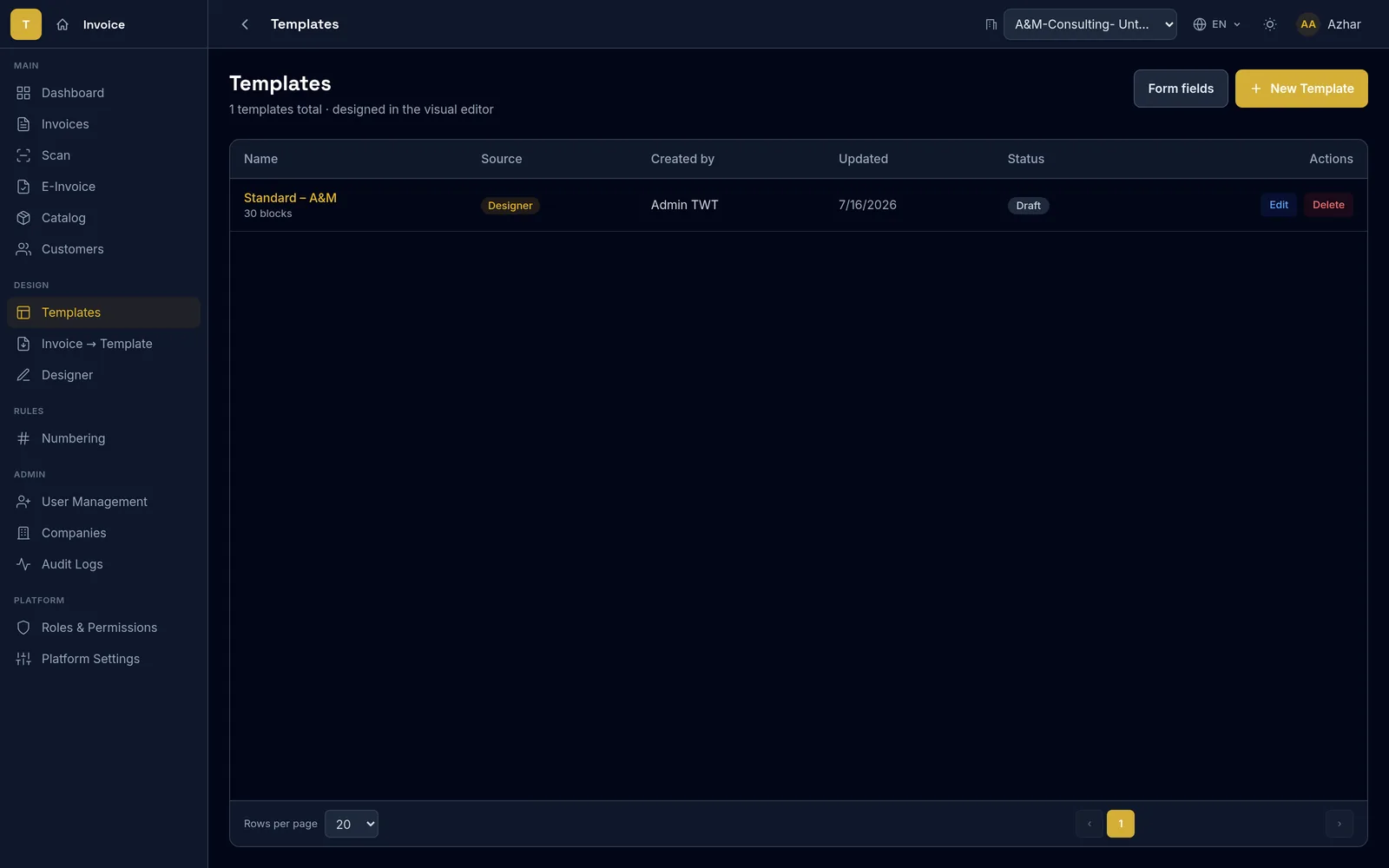Viewport: 1389px width, 868px height.
Task: Click the Platform Settings sliders icon
Action: pos(23,659)
